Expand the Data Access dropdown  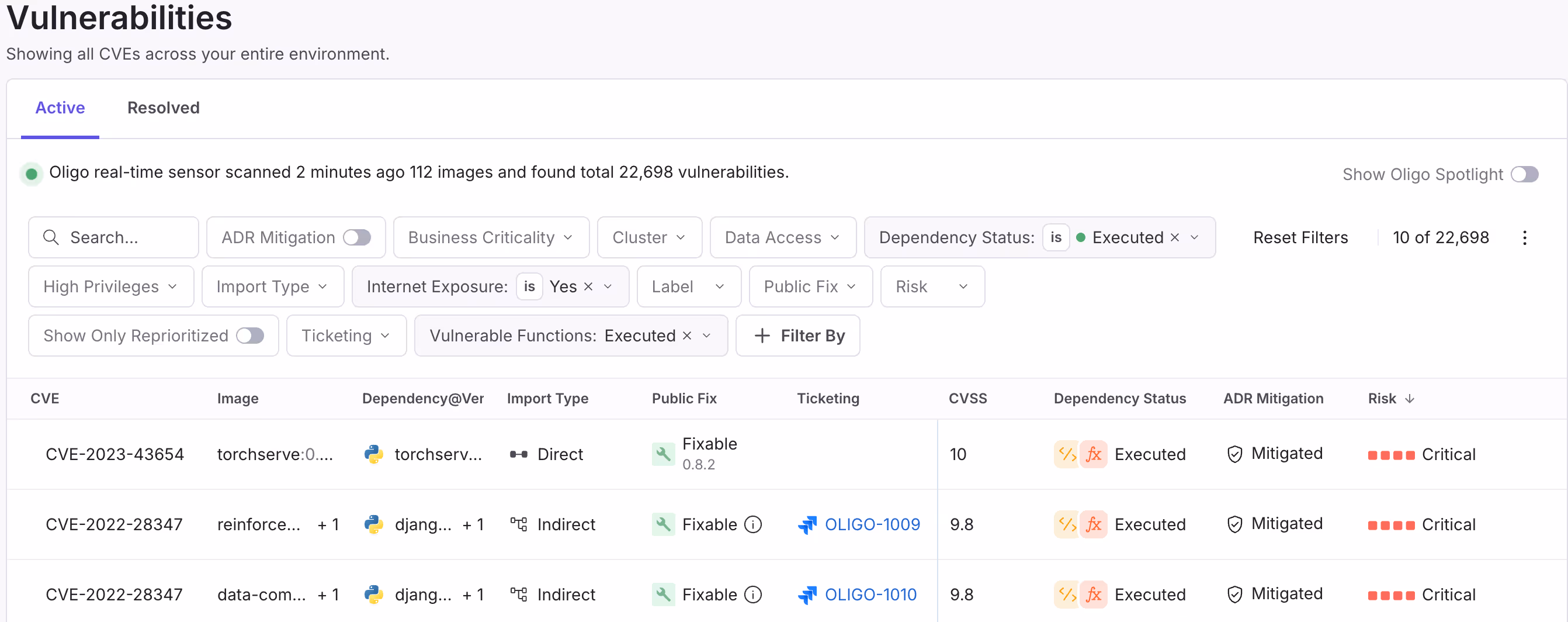pyautogui.click(x=783, y=237)
